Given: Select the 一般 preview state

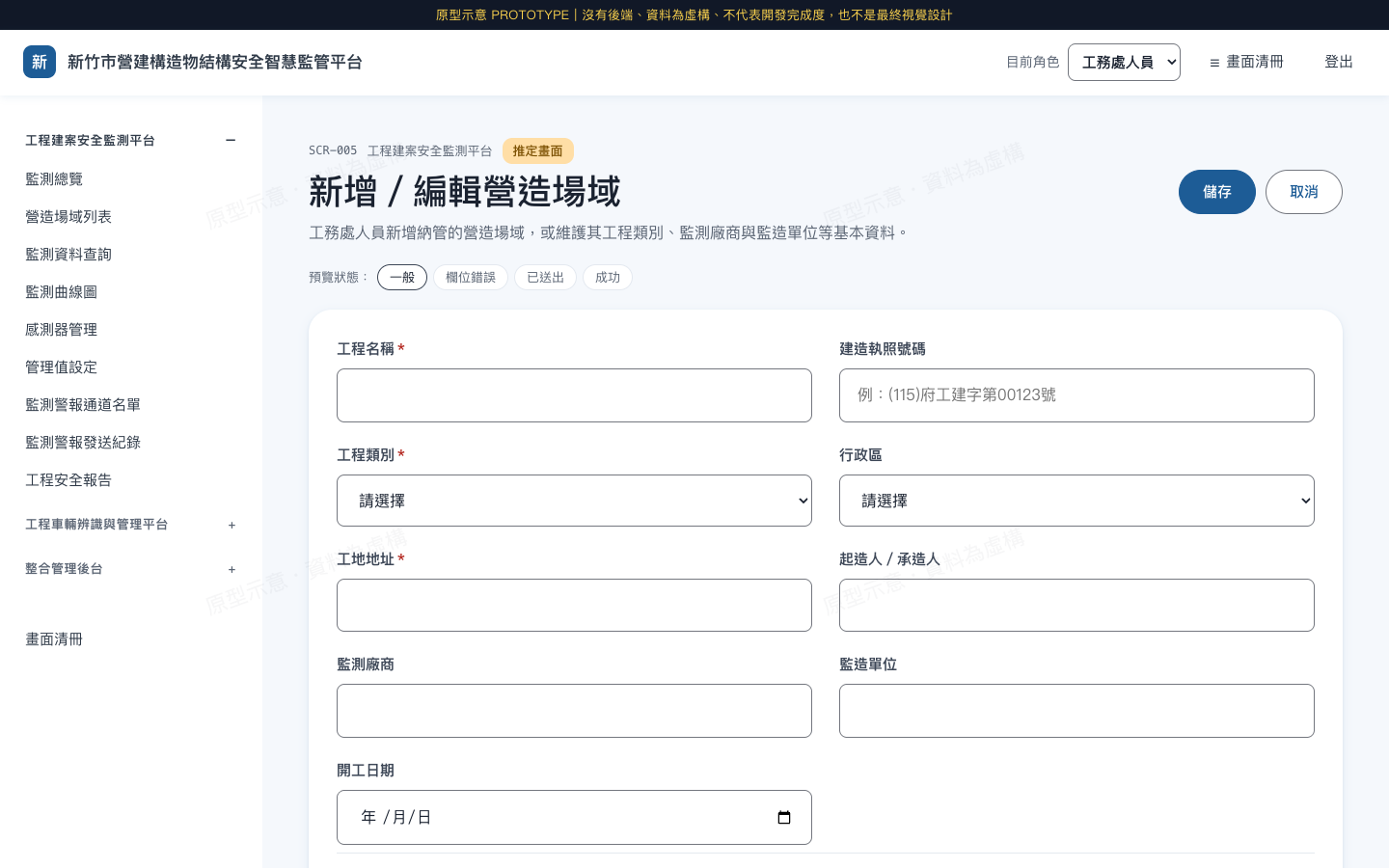Looking at the screenshot, I should click(x=402, y=278).
